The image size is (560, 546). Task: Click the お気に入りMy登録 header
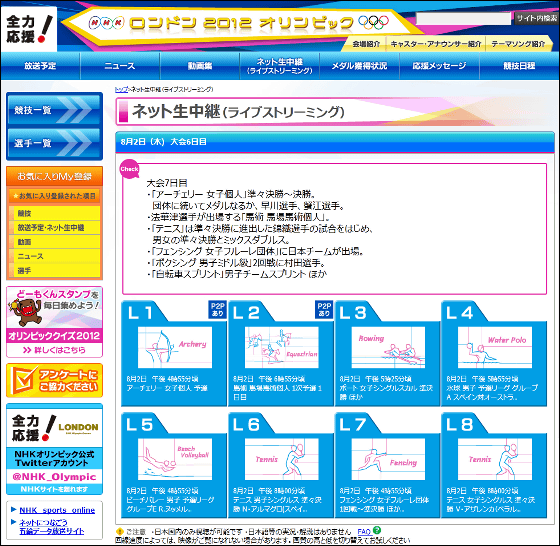click(x=54, y=176)
